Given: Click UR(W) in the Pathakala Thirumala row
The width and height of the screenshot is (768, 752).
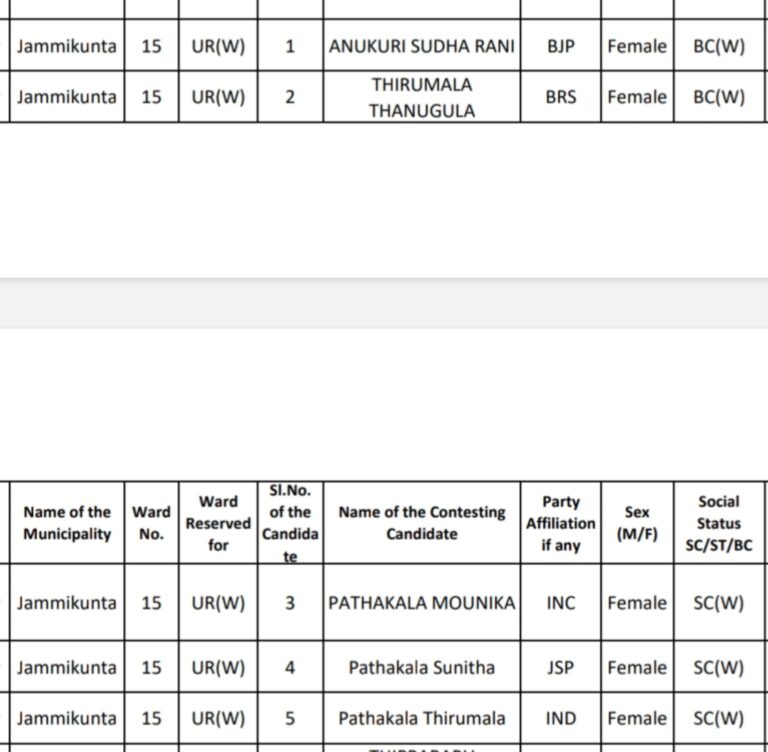Looking at the screenshot, I should pos(218,718).
